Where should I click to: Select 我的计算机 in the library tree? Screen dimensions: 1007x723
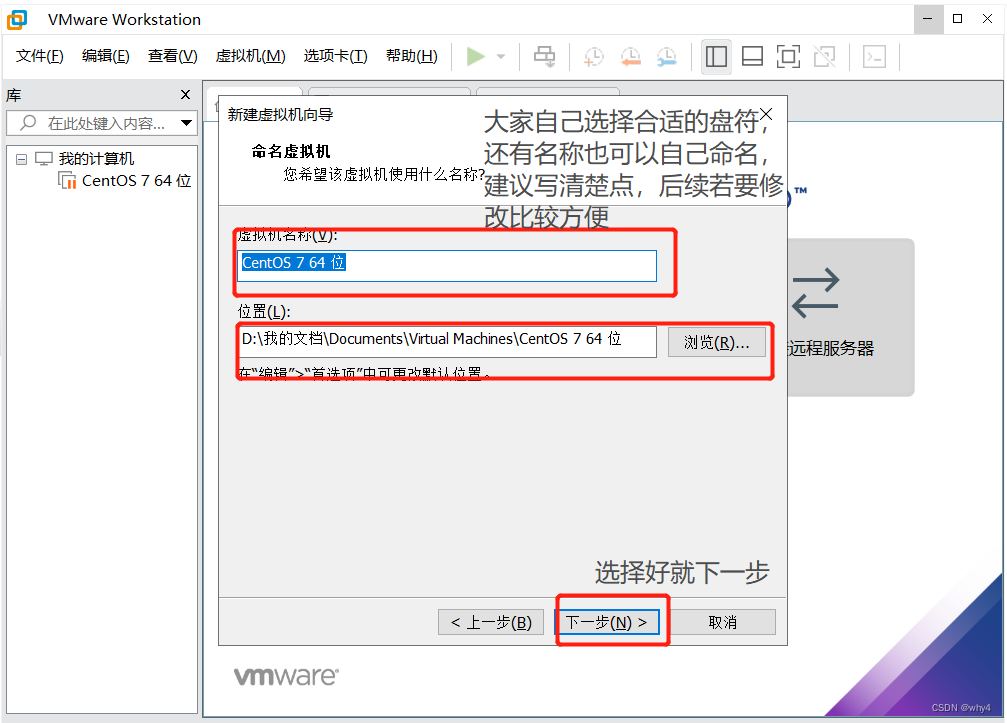point(96,159)
